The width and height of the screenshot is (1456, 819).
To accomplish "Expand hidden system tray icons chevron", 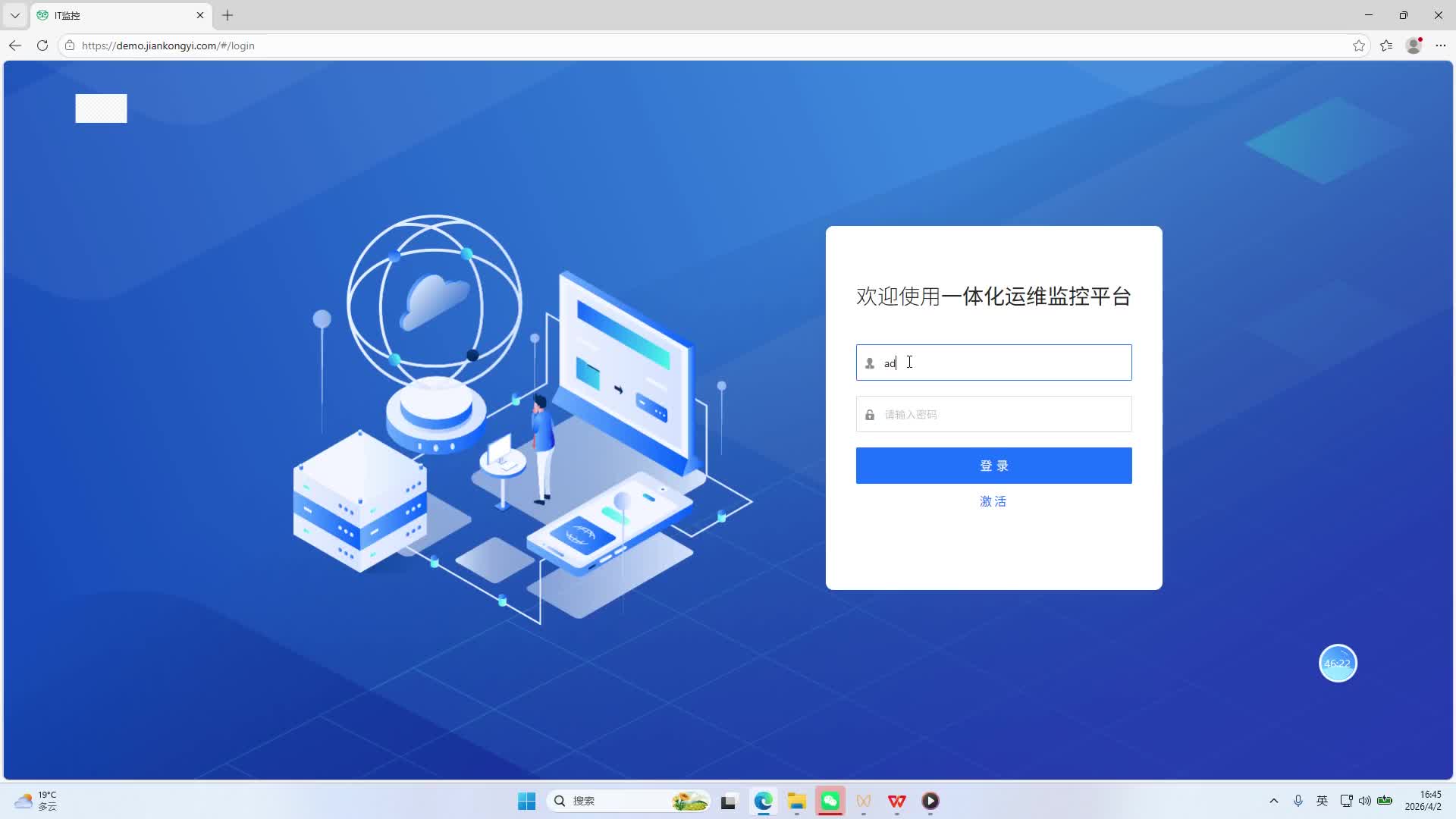I will click(1274, 801).
